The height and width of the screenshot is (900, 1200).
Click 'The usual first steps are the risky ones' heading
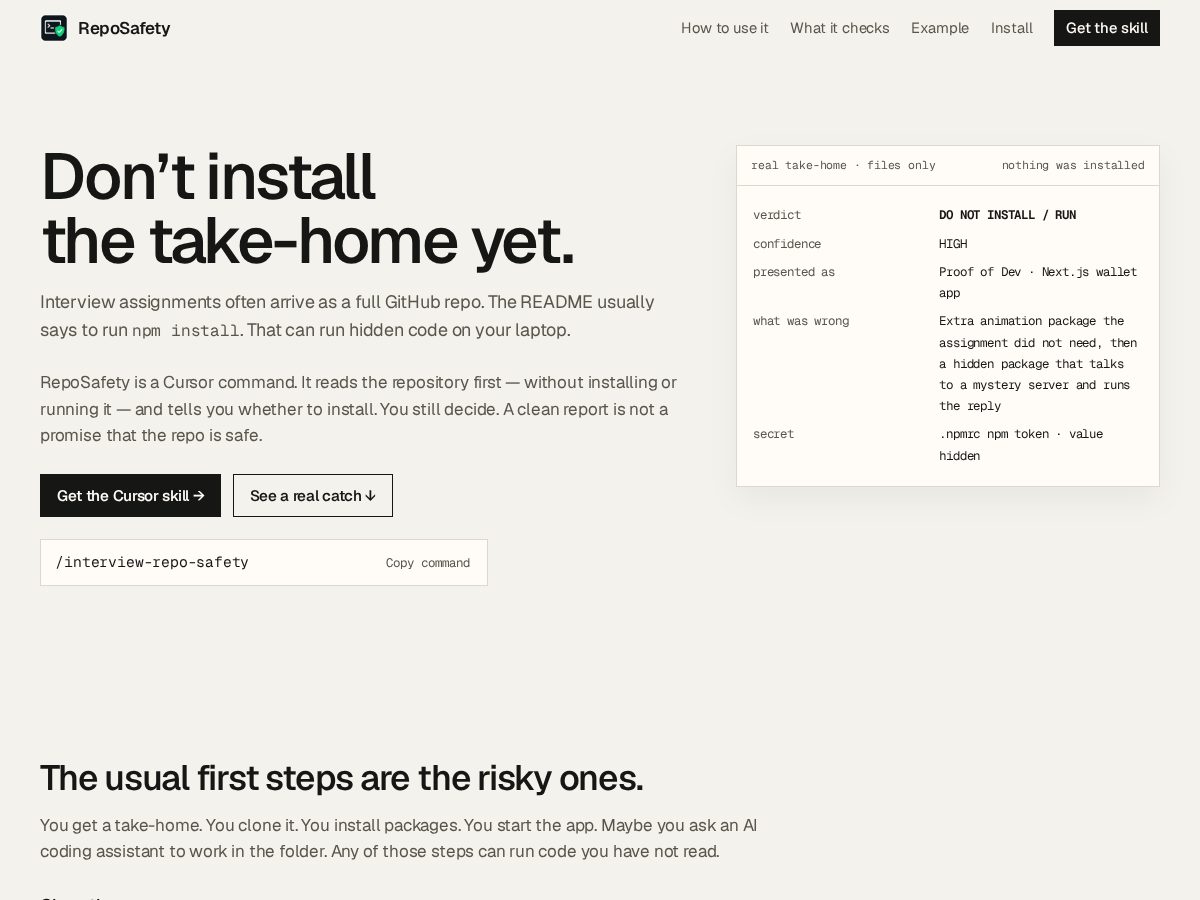click(x=341, y=778)
